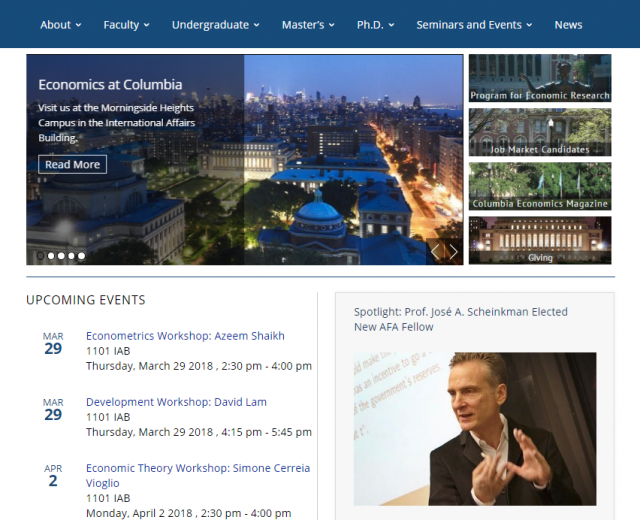Select the fourth slide indicator dot
Screen dimensions: 640x520
tap(71, 256)
